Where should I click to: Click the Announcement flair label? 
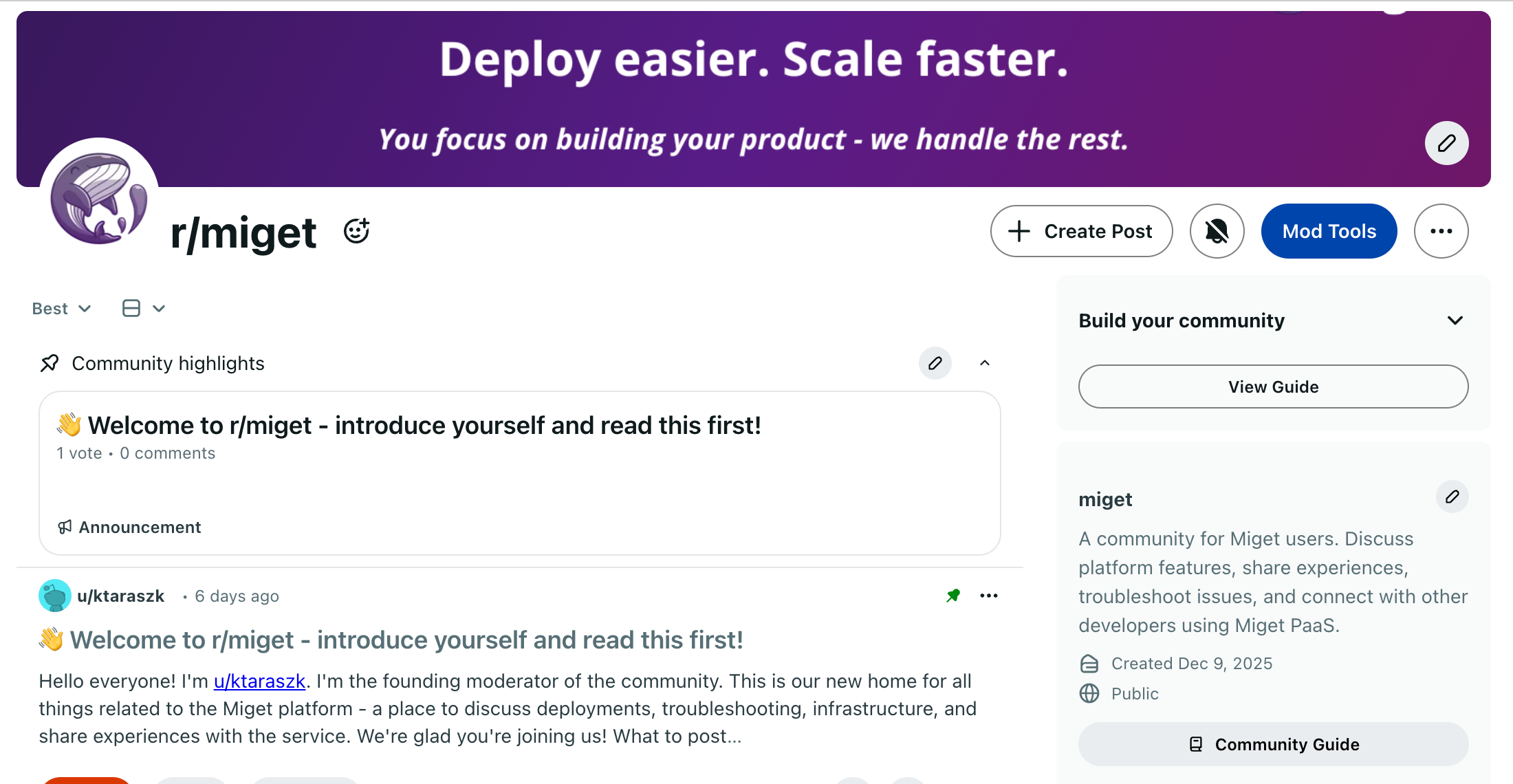coord(140,527)
